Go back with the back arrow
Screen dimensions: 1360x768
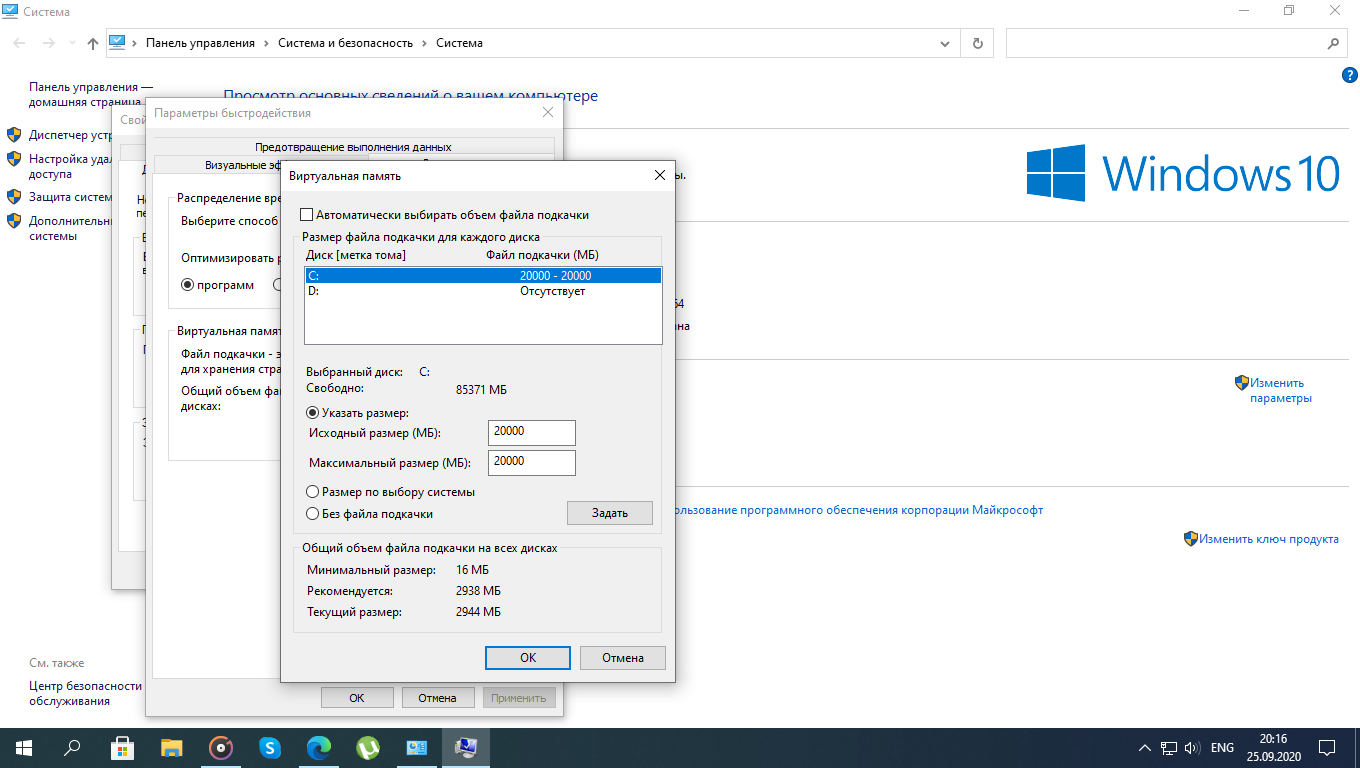[19, 44]
